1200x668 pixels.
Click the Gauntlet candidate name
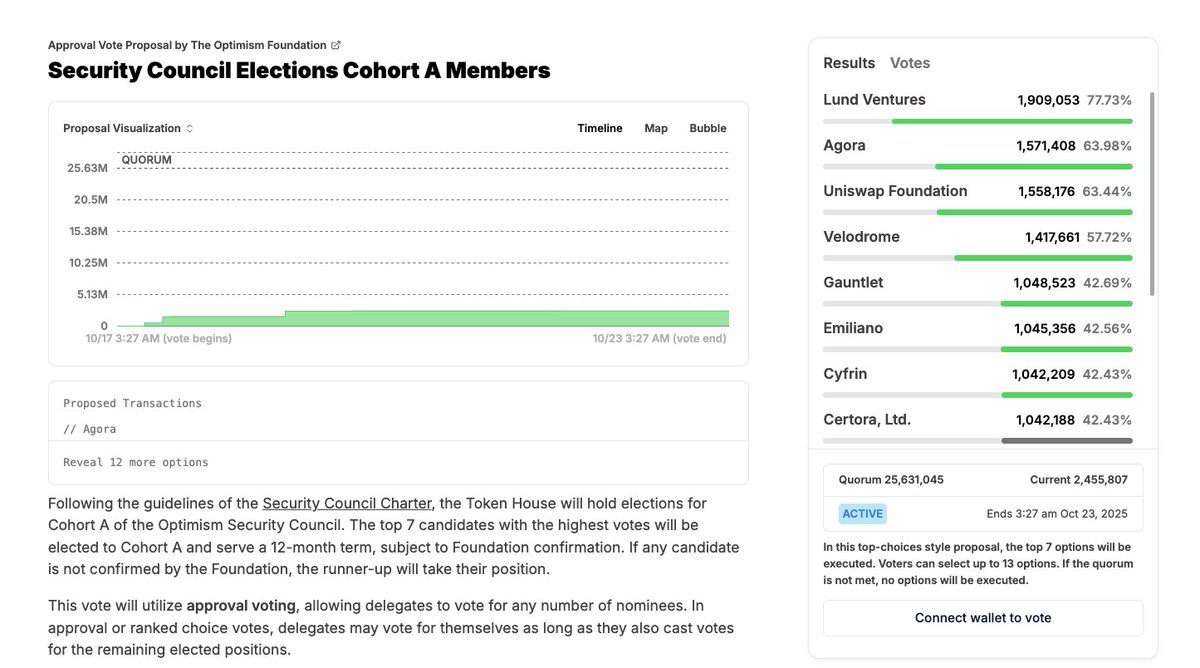coord(853,282)
